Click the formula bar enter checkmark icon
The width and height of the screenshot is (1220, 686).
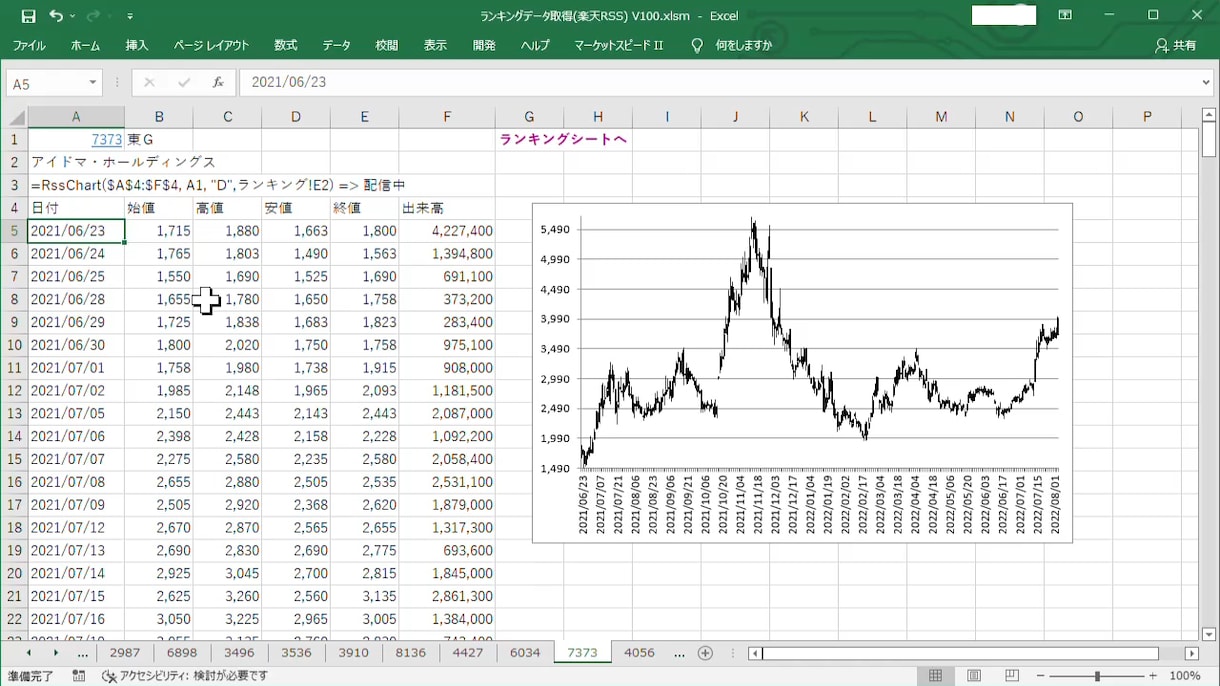[183, 82]
